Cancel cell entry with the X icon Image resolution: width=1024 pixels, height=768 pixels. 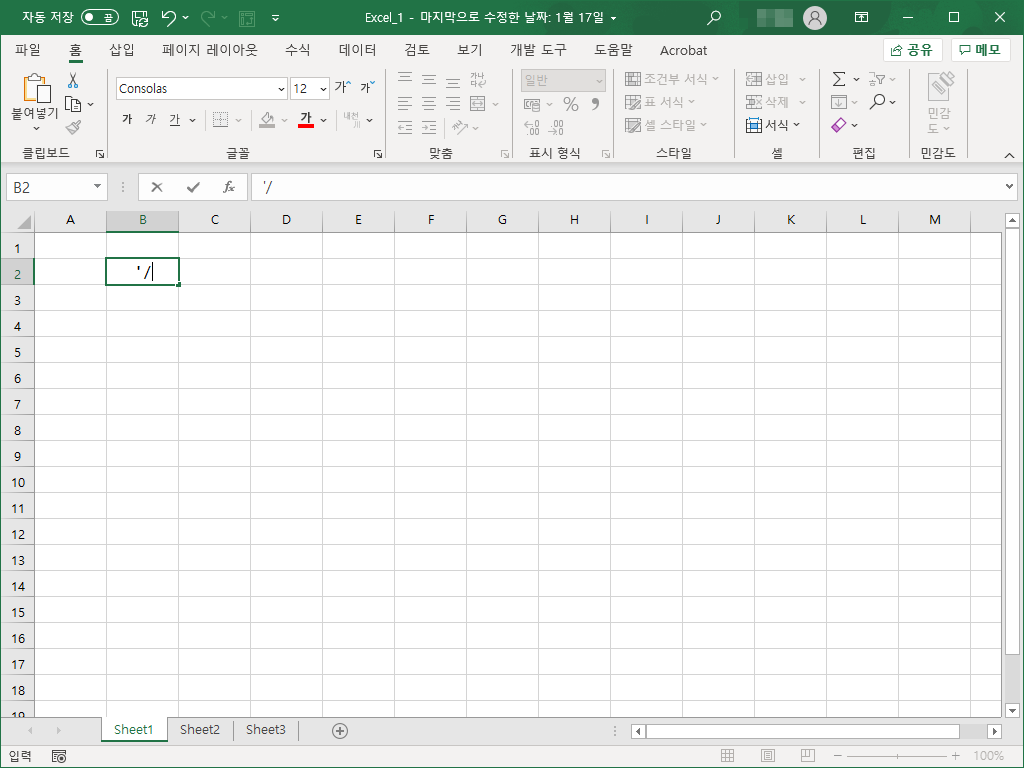(157, 187)
